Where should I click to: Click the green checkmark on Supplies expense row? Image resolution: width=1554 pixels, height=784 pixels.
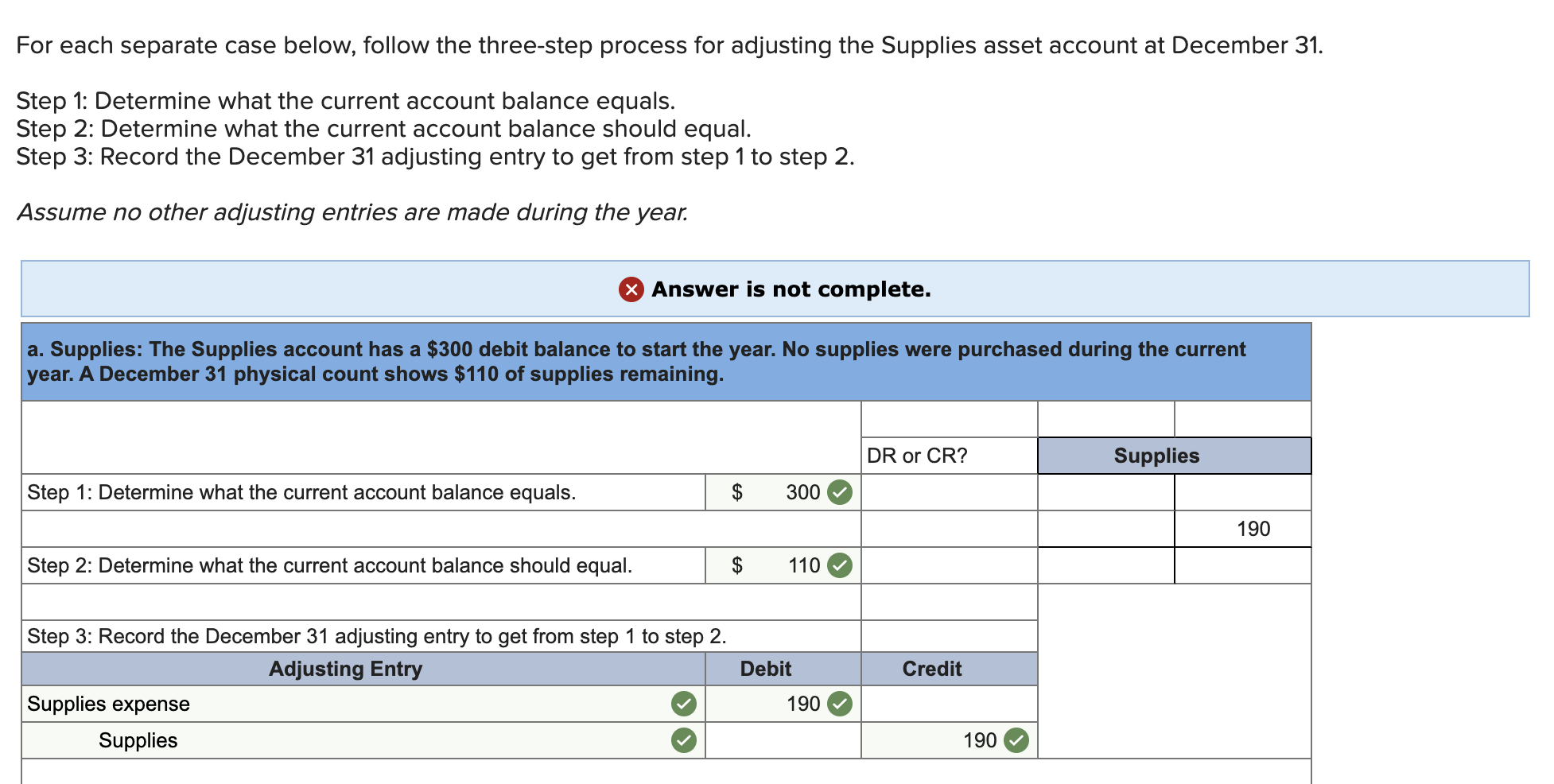point(684,704)
